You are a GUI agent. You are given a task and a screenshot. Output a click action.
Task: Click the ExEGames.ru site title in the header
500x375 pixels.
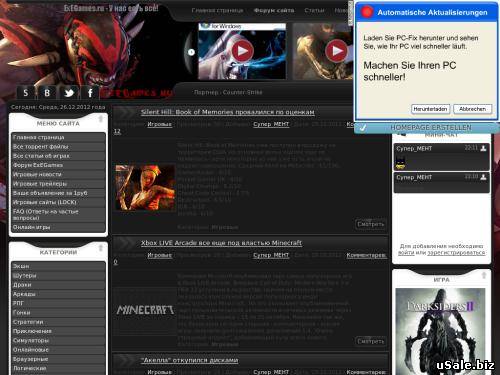tap(111, 8)
